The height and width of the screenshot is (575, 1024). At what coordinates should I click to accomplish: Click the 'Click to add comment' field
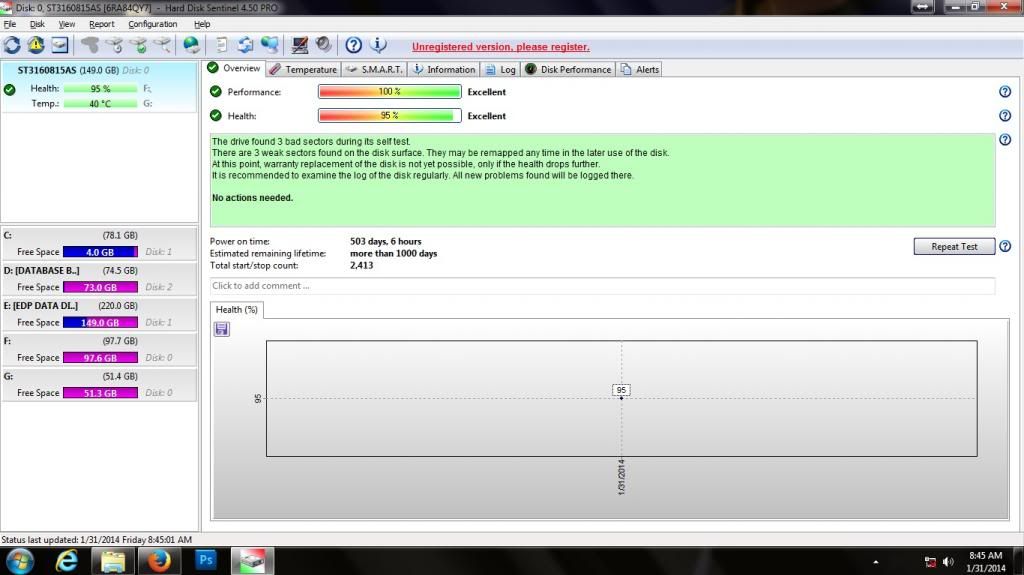pyautogui.click(x=602, y=286)
